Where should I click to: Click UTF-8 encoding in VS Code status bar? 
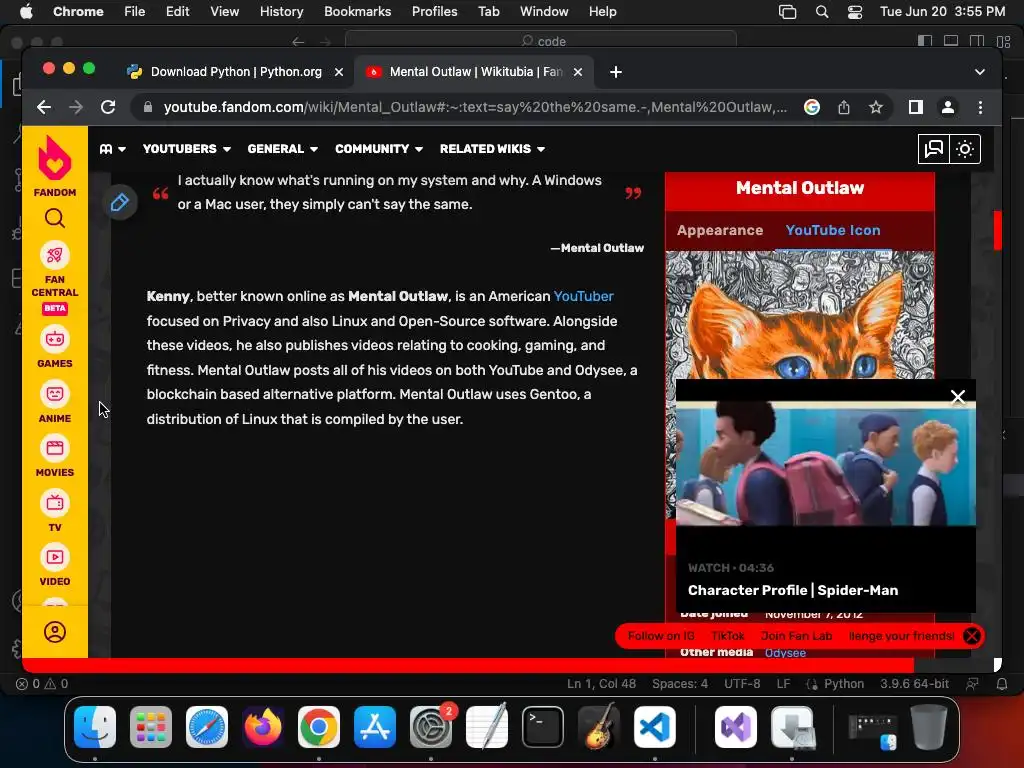(742, 684)
